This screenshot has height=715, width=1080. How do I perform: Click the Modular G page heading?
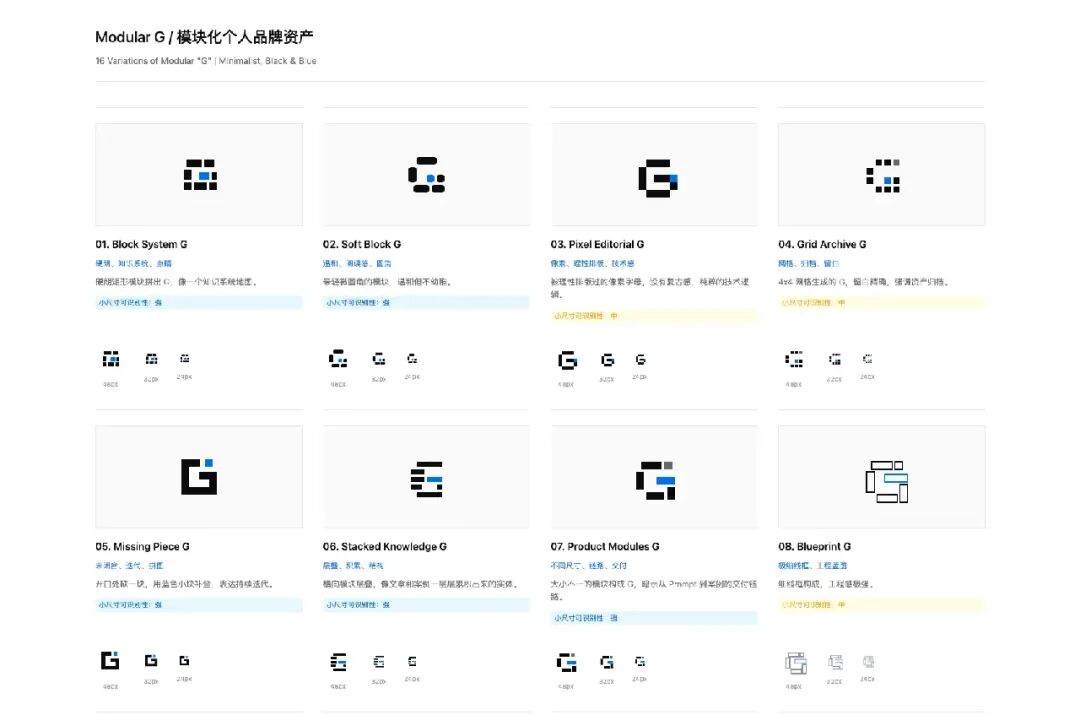(204, 37)
